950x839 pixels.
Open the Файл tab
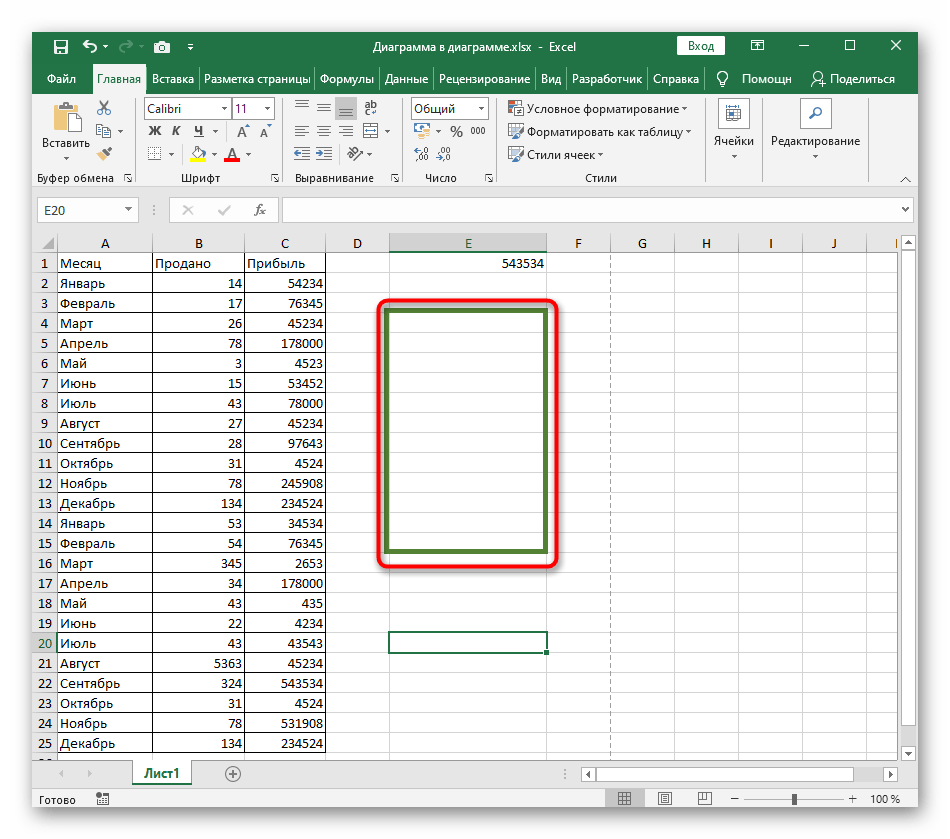click(x=61, y=79)
